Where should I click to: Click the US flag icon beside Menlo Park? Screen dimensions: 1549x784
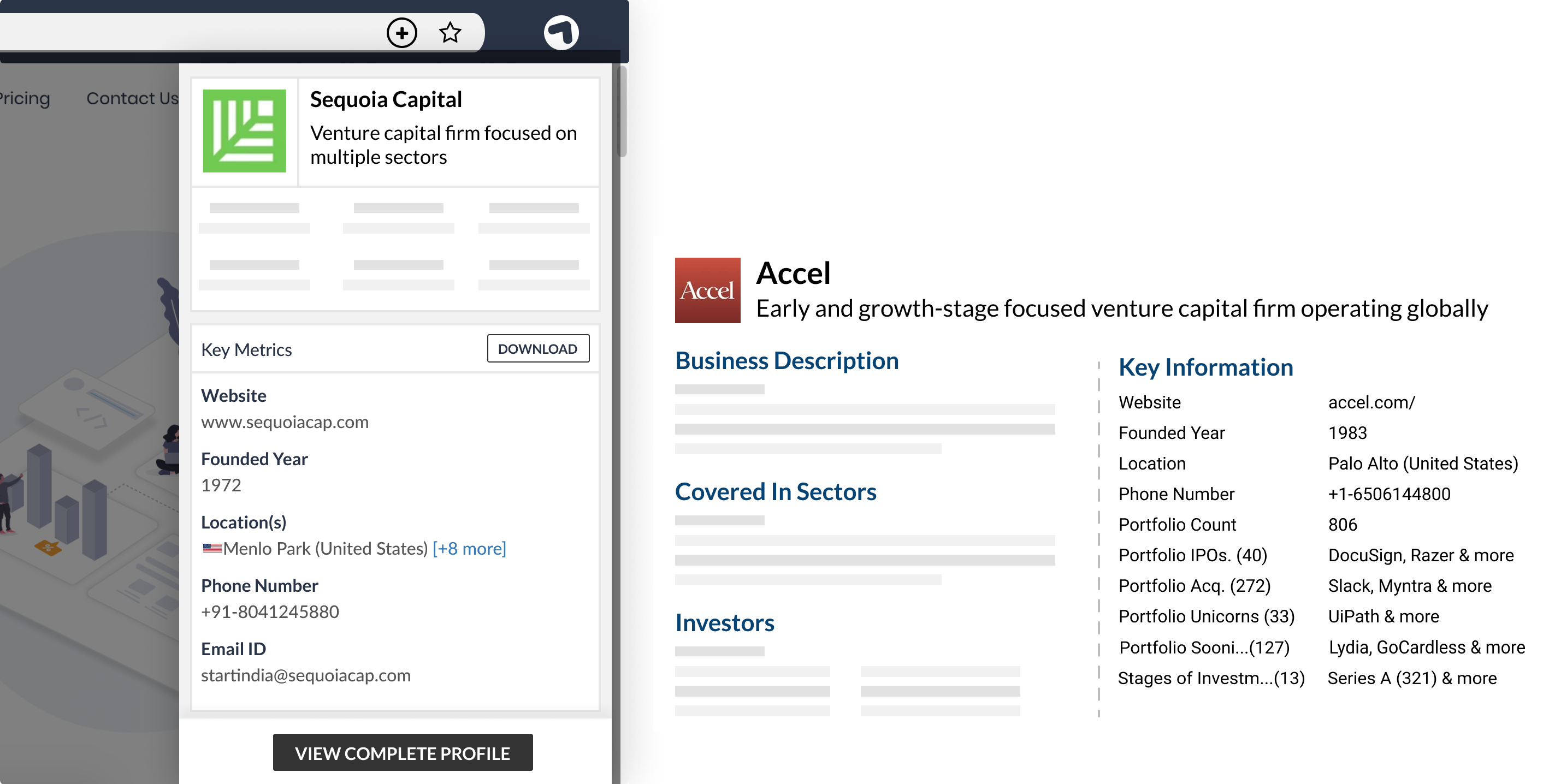[212, 548]
